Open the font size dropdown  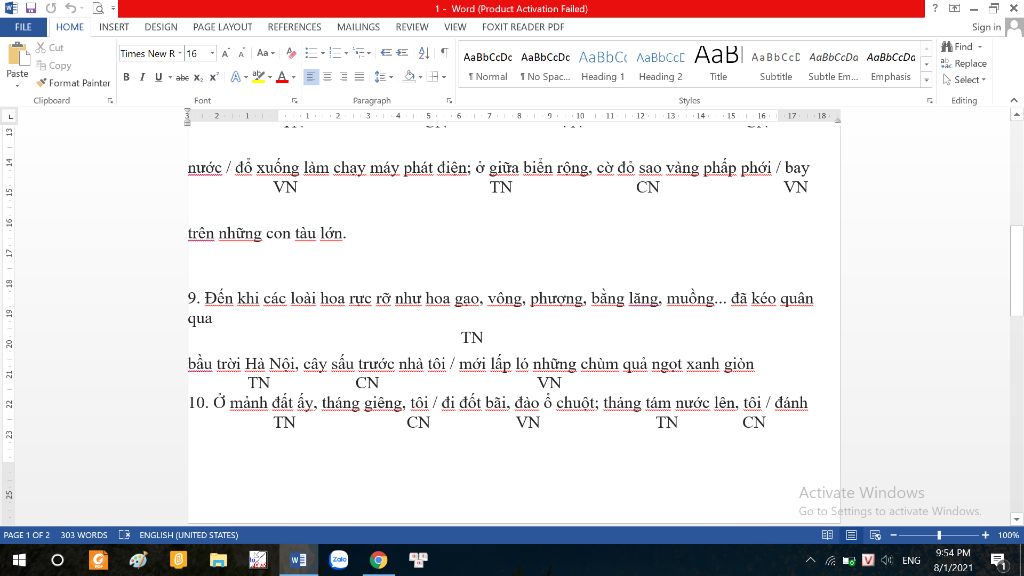pyautogui.click(x=212, y=54)
